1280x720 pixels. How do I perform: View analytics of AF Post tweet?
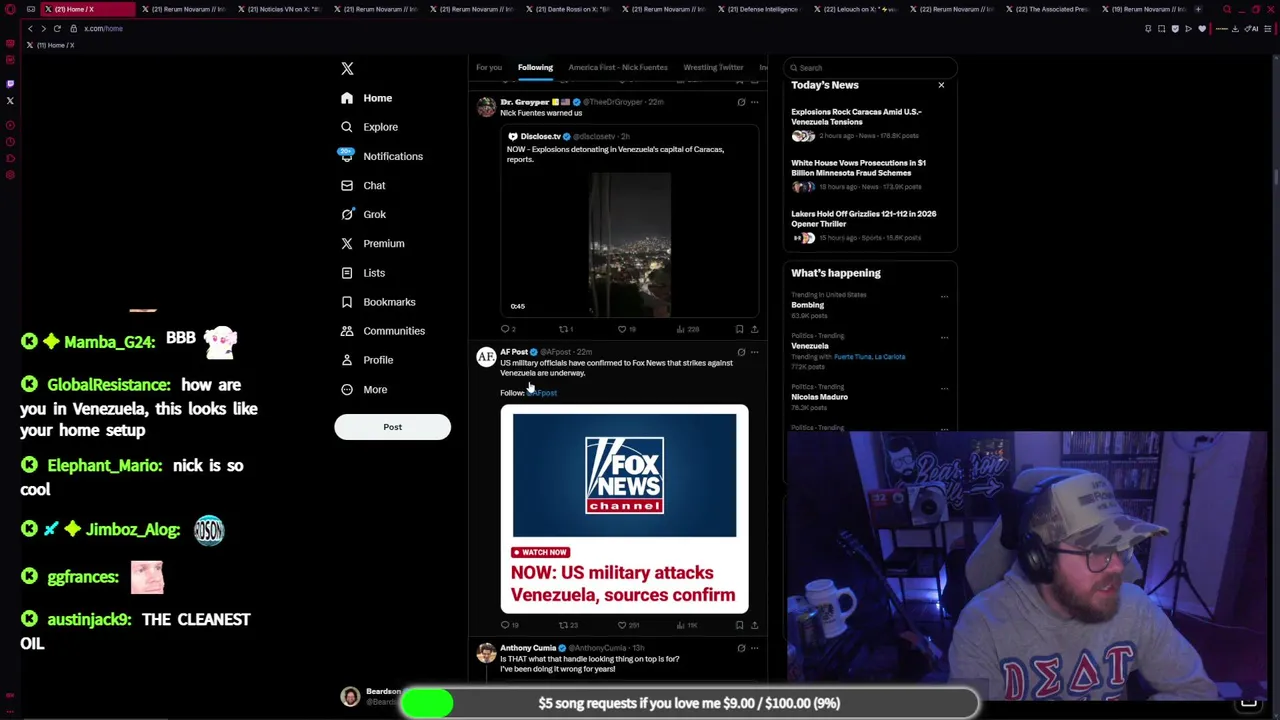(688, 625)
